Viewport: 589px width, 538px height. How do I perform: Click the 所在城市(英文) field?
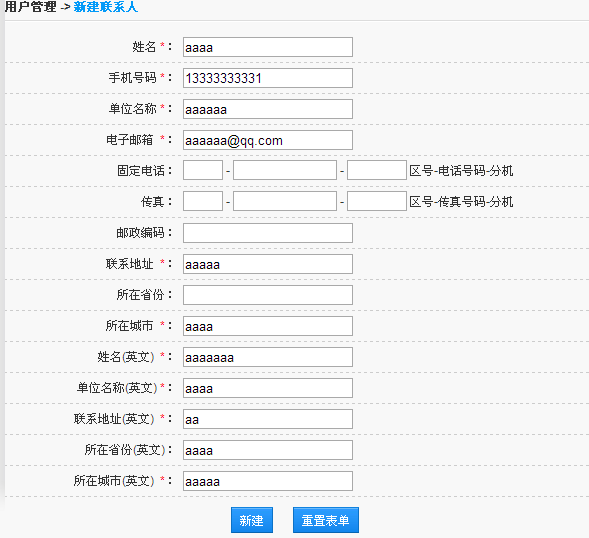(x=268, y=481)
